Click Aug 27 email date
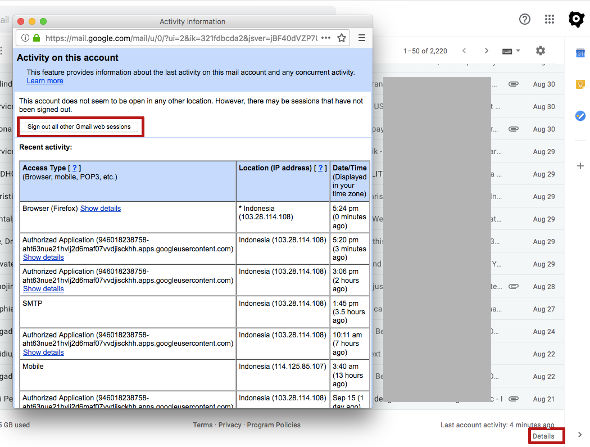The height and width of the screenshot is (447, 590). pyautogui.click(x=544, y=309)
